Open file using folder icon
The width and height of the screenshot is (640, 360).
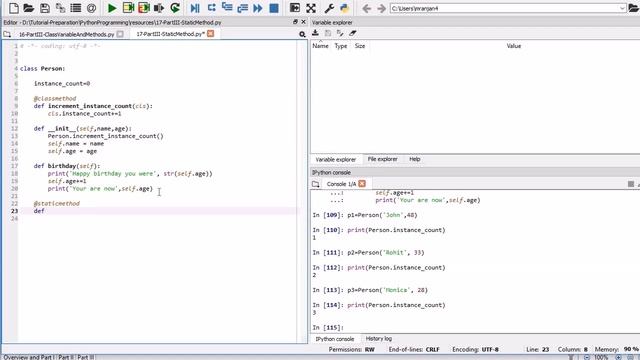point(29,8)
